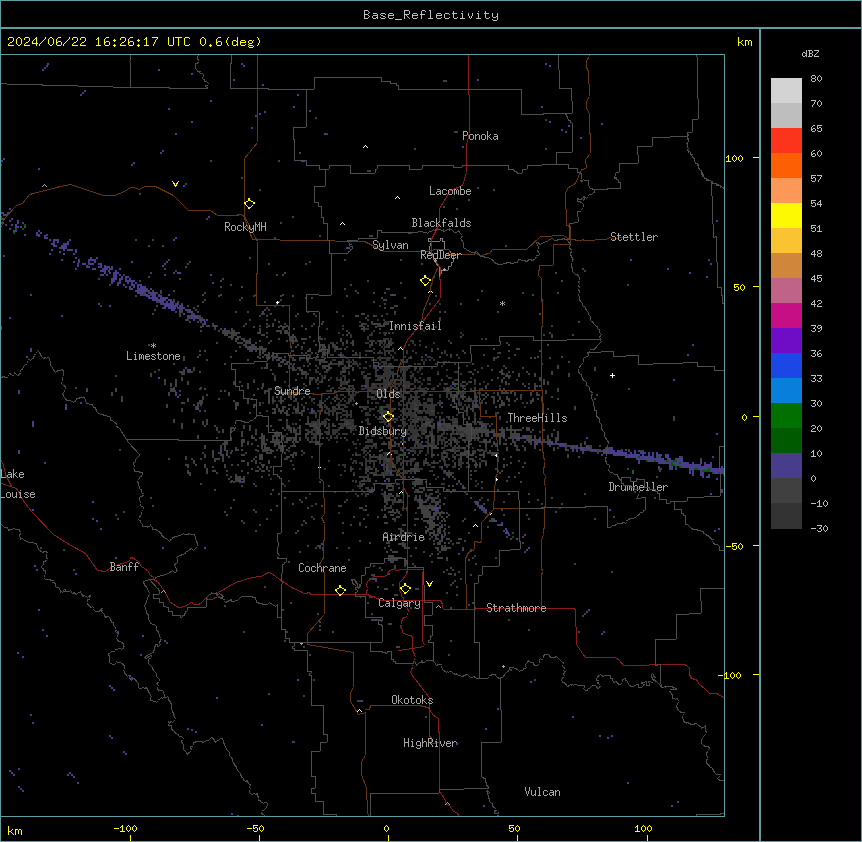Click the Cochrane label

pos(322,568)
